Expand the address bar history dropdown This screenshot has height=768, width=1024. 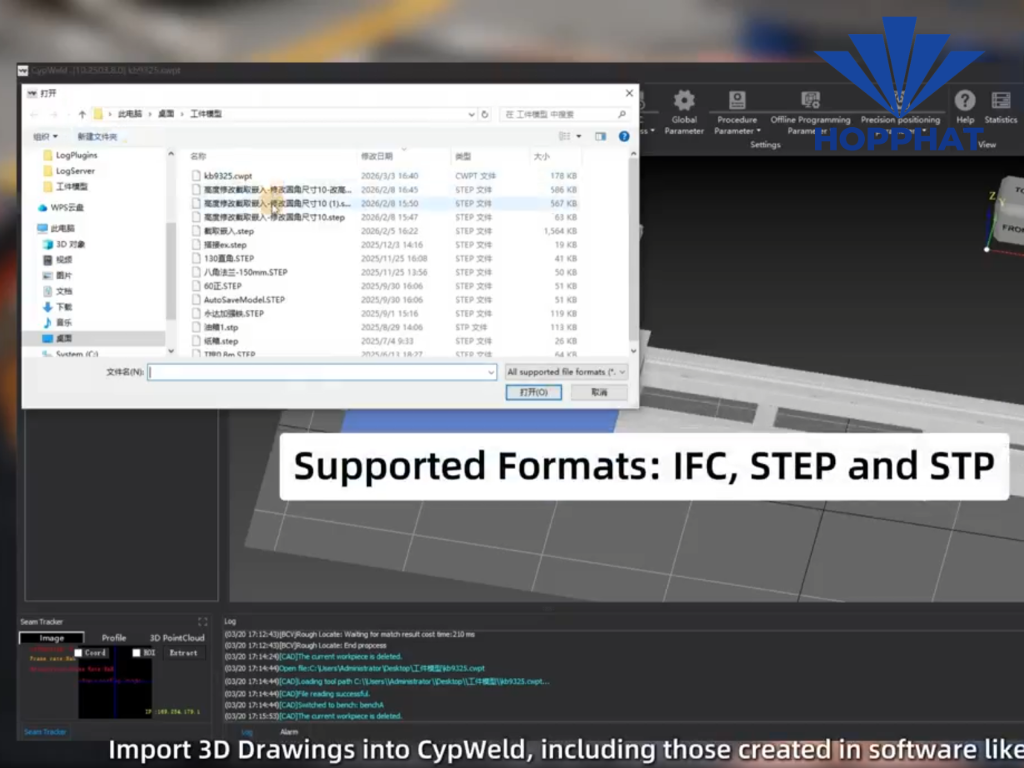pyautogui.click(x=471, y=114)
